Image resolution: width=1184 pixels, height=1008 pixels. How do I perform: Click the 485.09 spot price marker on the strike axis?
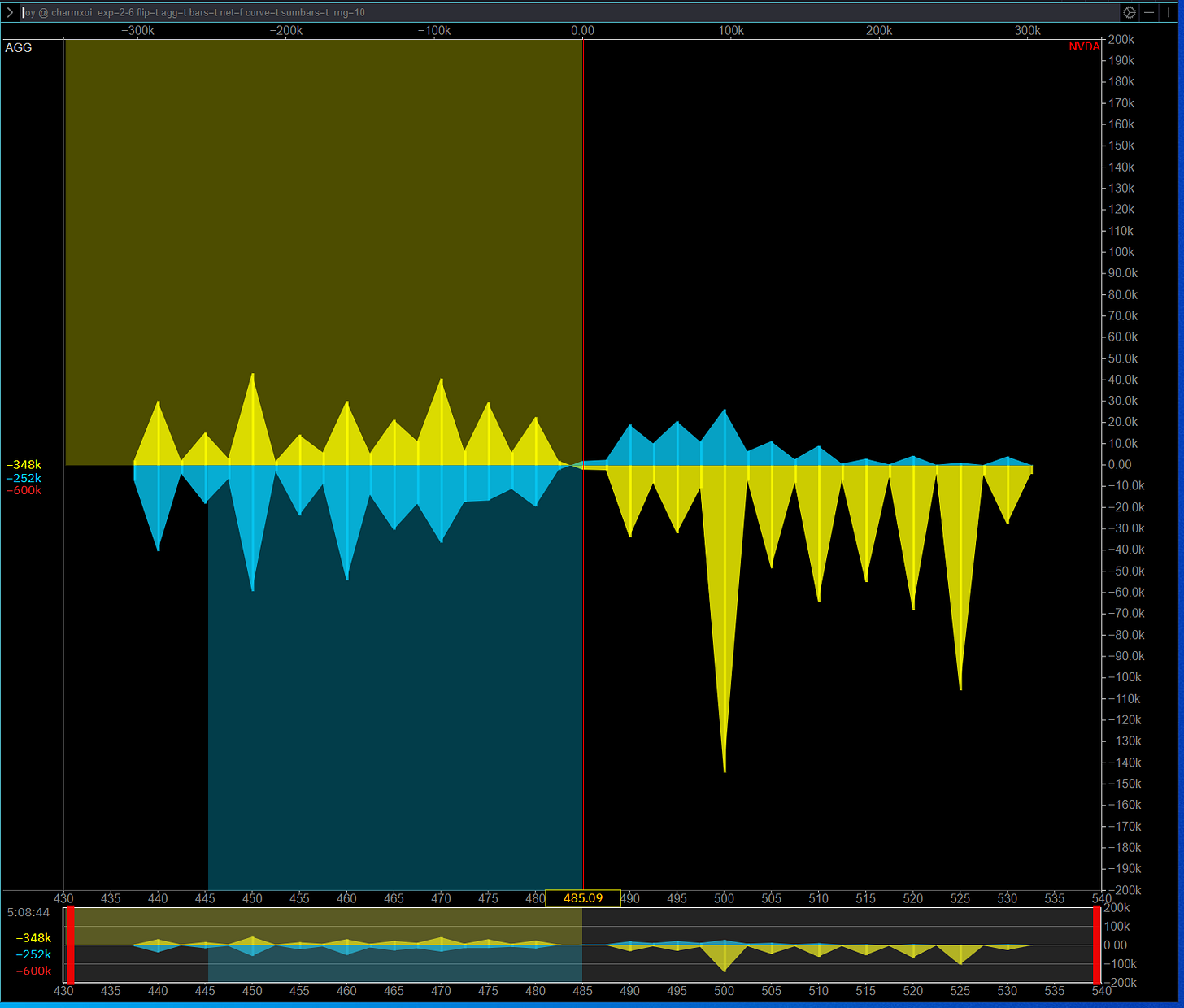[x=583, y=898]
